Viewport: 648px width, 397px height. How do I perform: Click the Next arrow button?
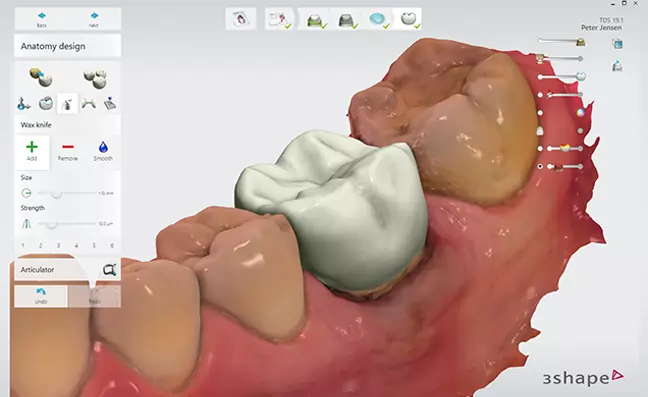[x=94, y=19]
